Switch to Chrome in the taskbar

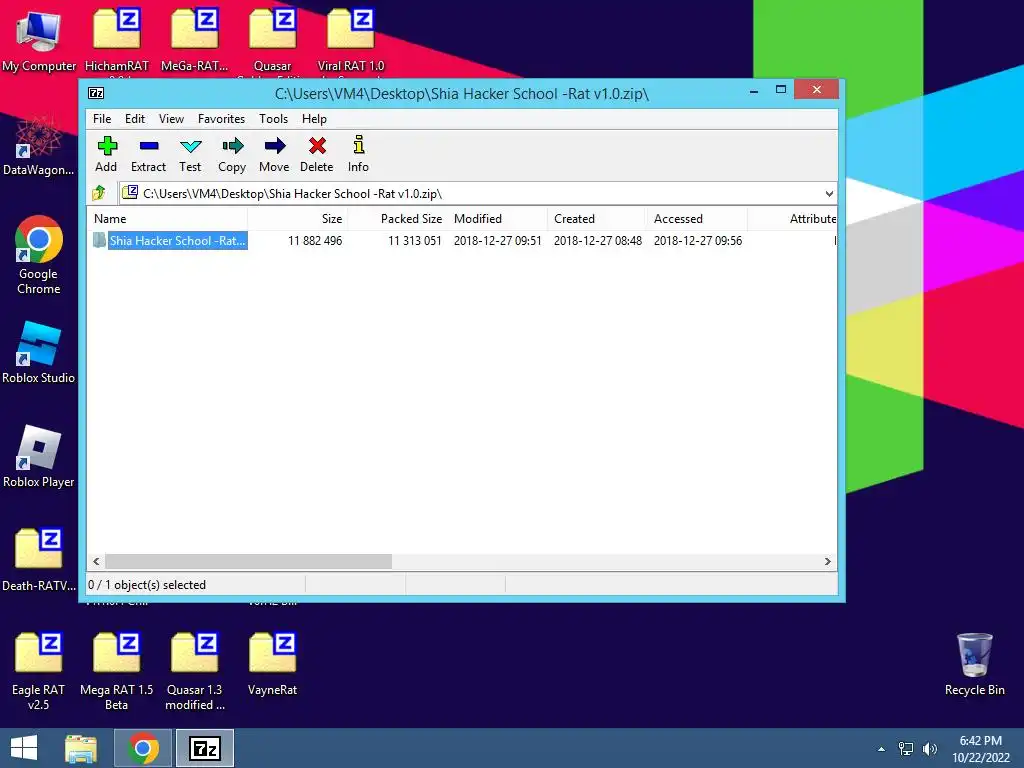(x=143, y=748)
